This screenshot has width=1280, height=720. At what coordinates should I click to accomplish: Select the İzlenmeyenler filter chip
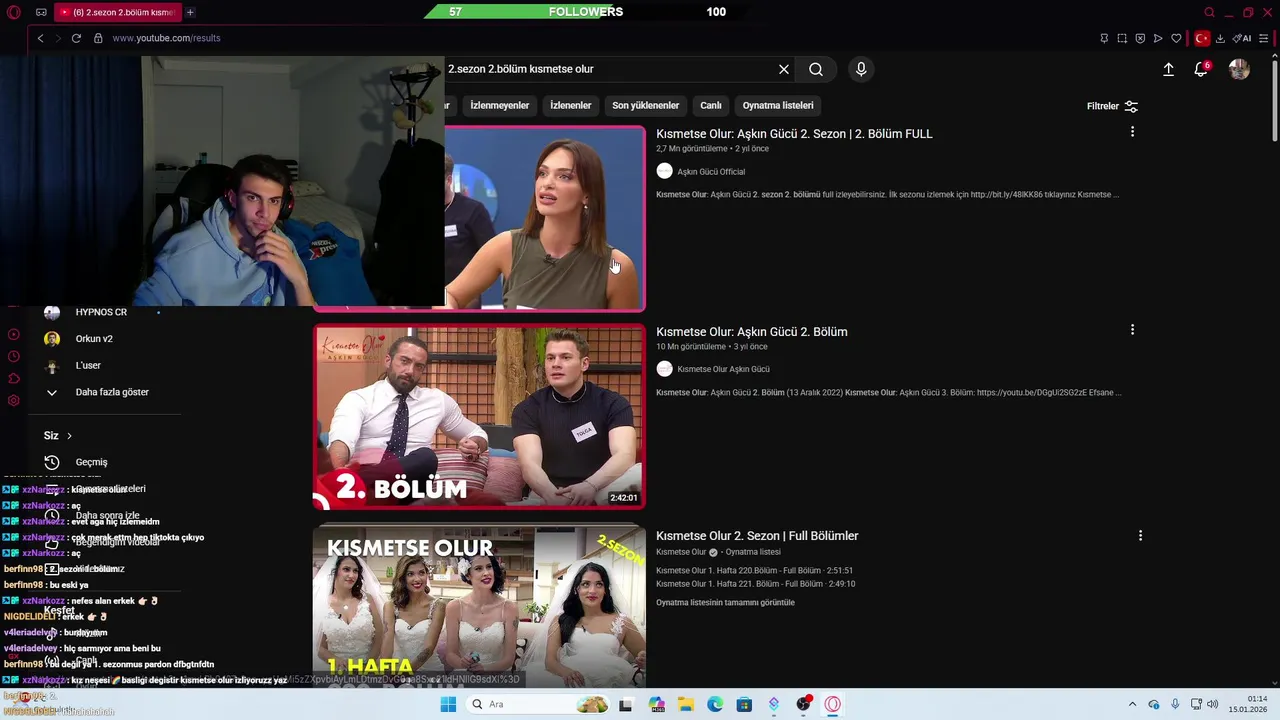tap(499, 105)
